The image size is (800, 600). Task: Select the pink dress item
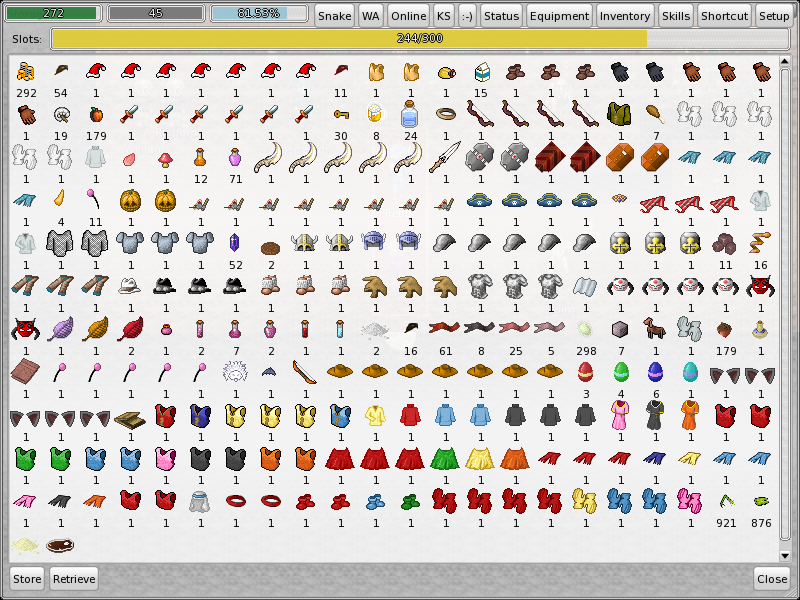pos(621,415)
